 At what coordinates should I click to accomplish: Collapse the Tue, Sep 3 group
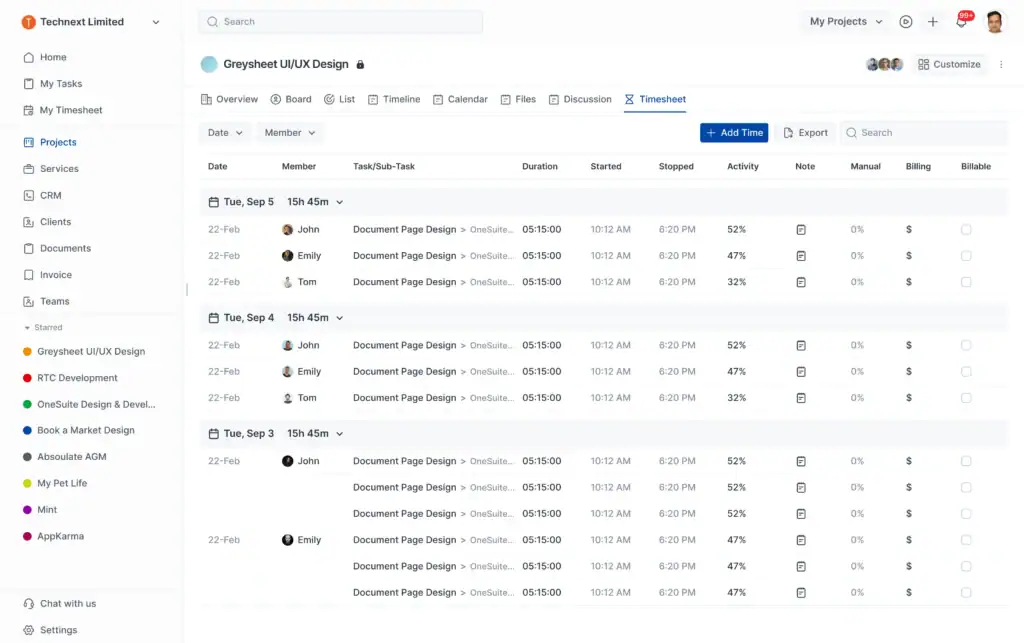[340, 433]
